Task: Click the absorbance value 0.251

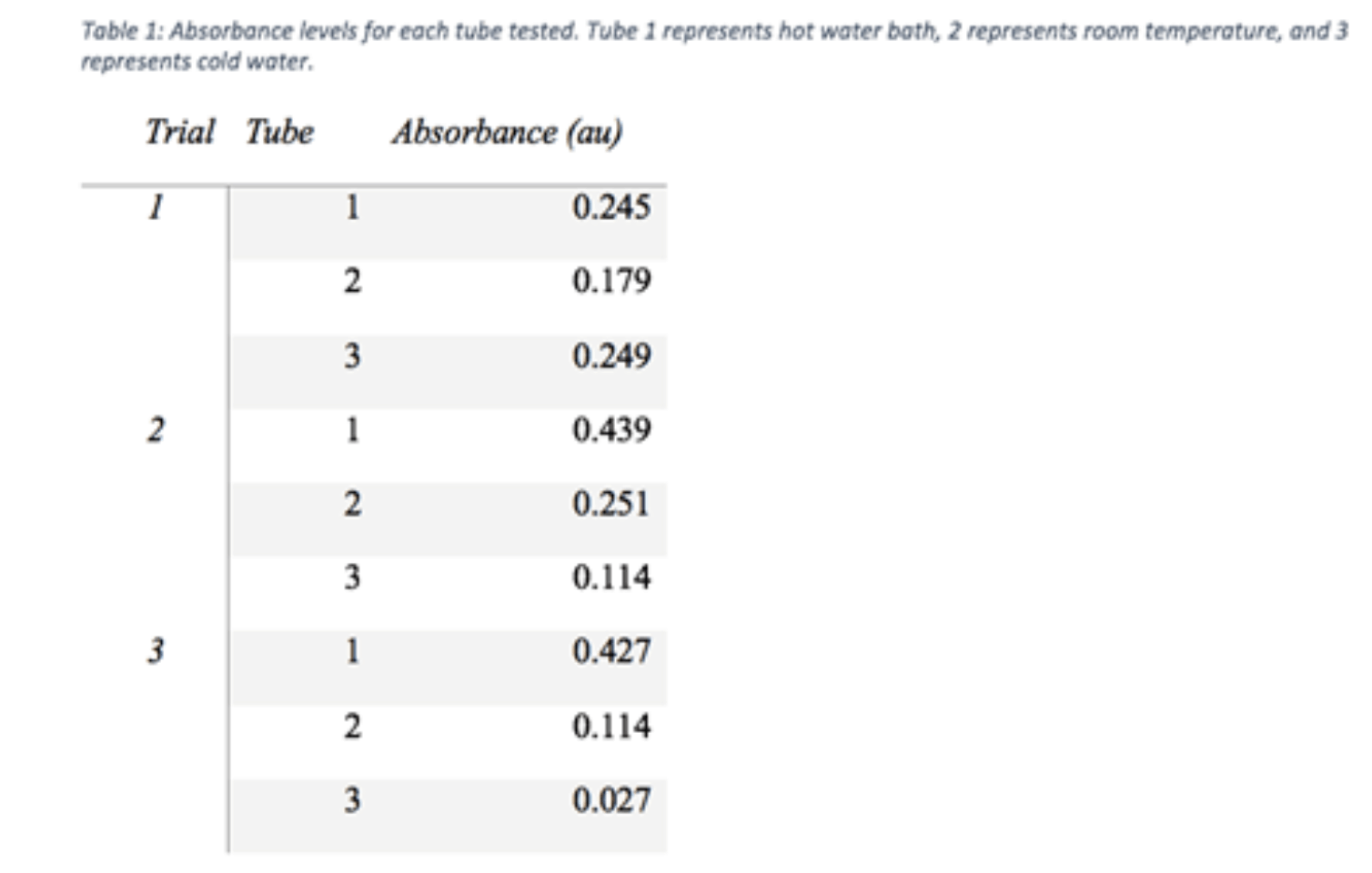Action: 611,505
